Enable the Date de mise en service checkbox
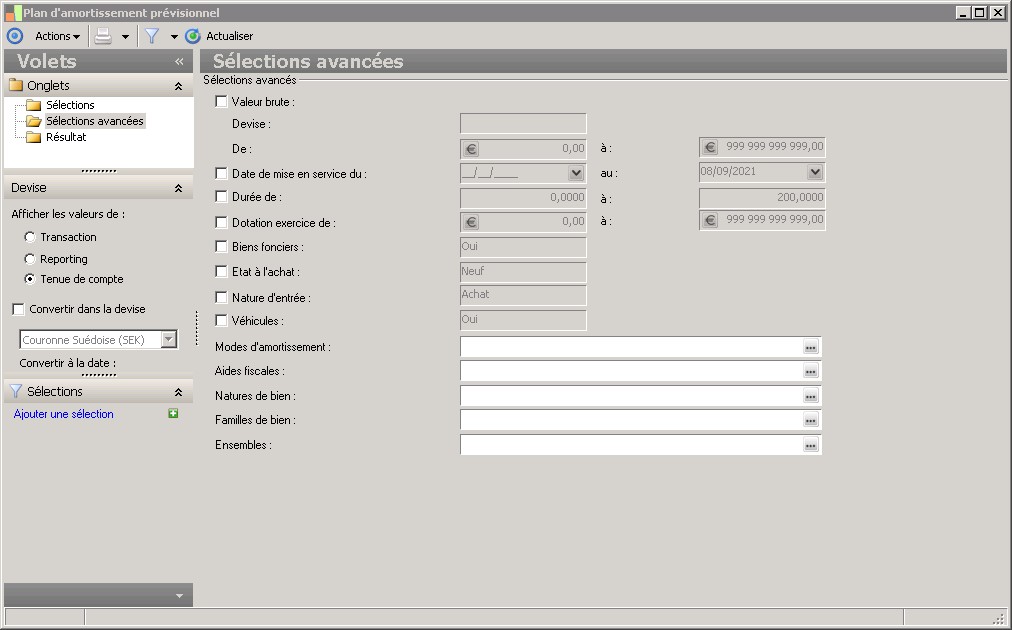The image size is (1012, 630). (x=221, y=173)
